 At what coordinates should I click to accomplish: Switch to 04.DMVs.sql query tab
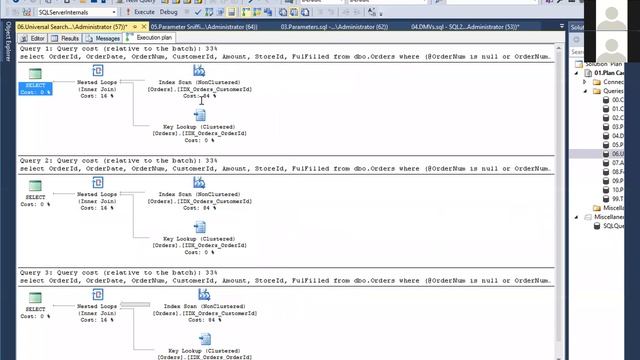click(x=465, y=27)
